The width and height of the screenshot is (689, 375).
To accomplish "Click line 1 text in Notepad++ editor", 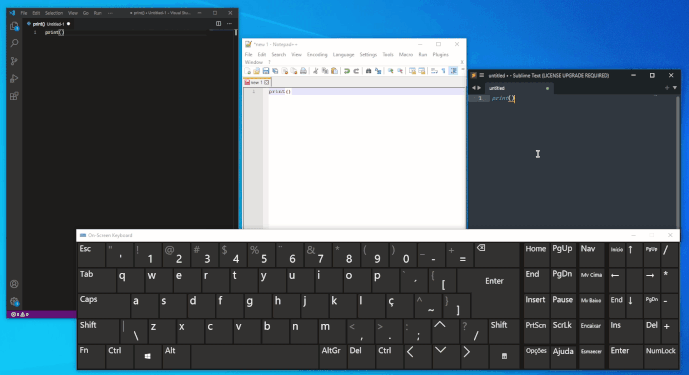I will (x=279, y=91).
